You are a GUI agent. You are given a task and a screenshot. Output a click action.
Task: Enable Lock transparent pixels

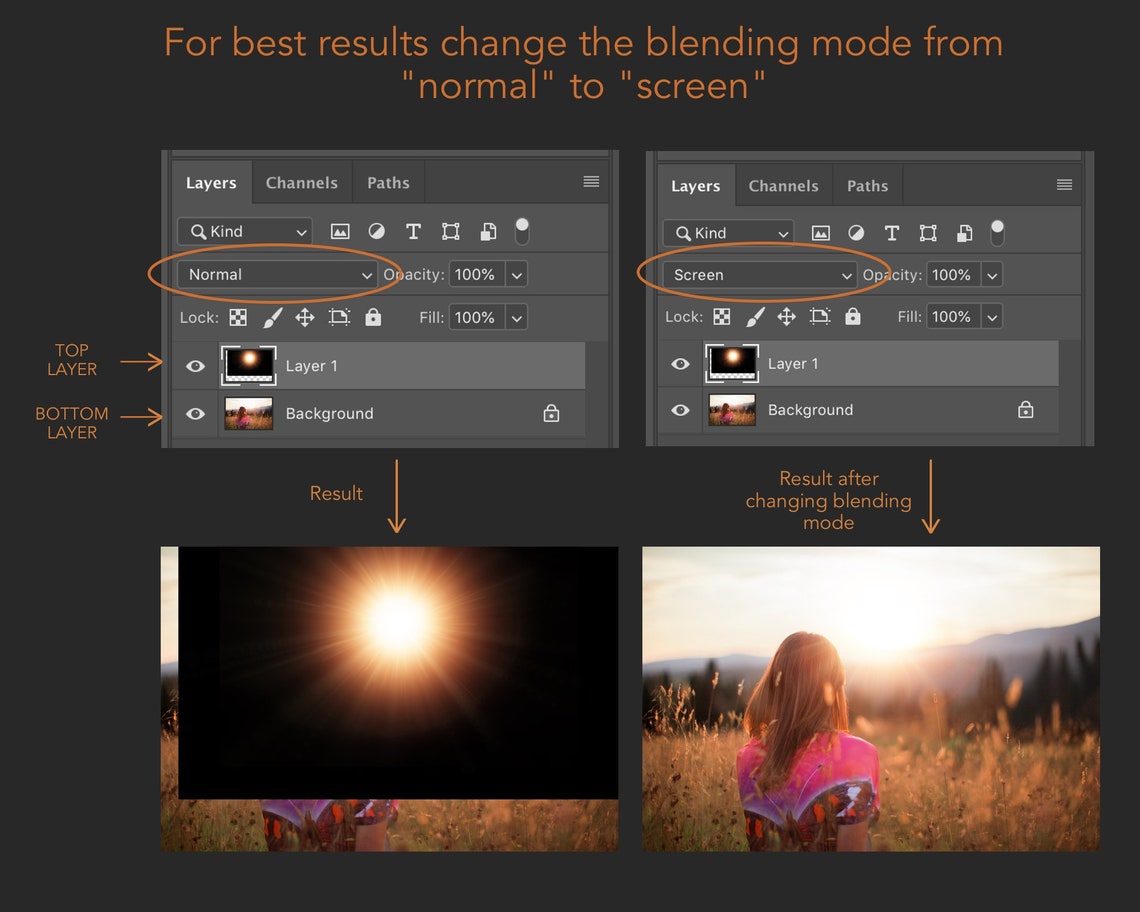(238, 317)
